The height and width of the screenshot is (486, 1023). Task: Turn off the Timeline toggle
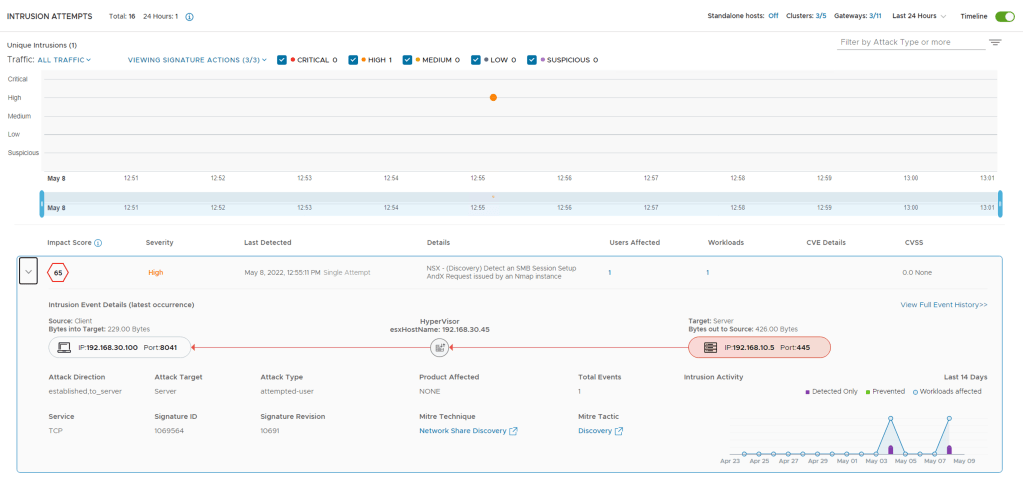(1004, 16)
